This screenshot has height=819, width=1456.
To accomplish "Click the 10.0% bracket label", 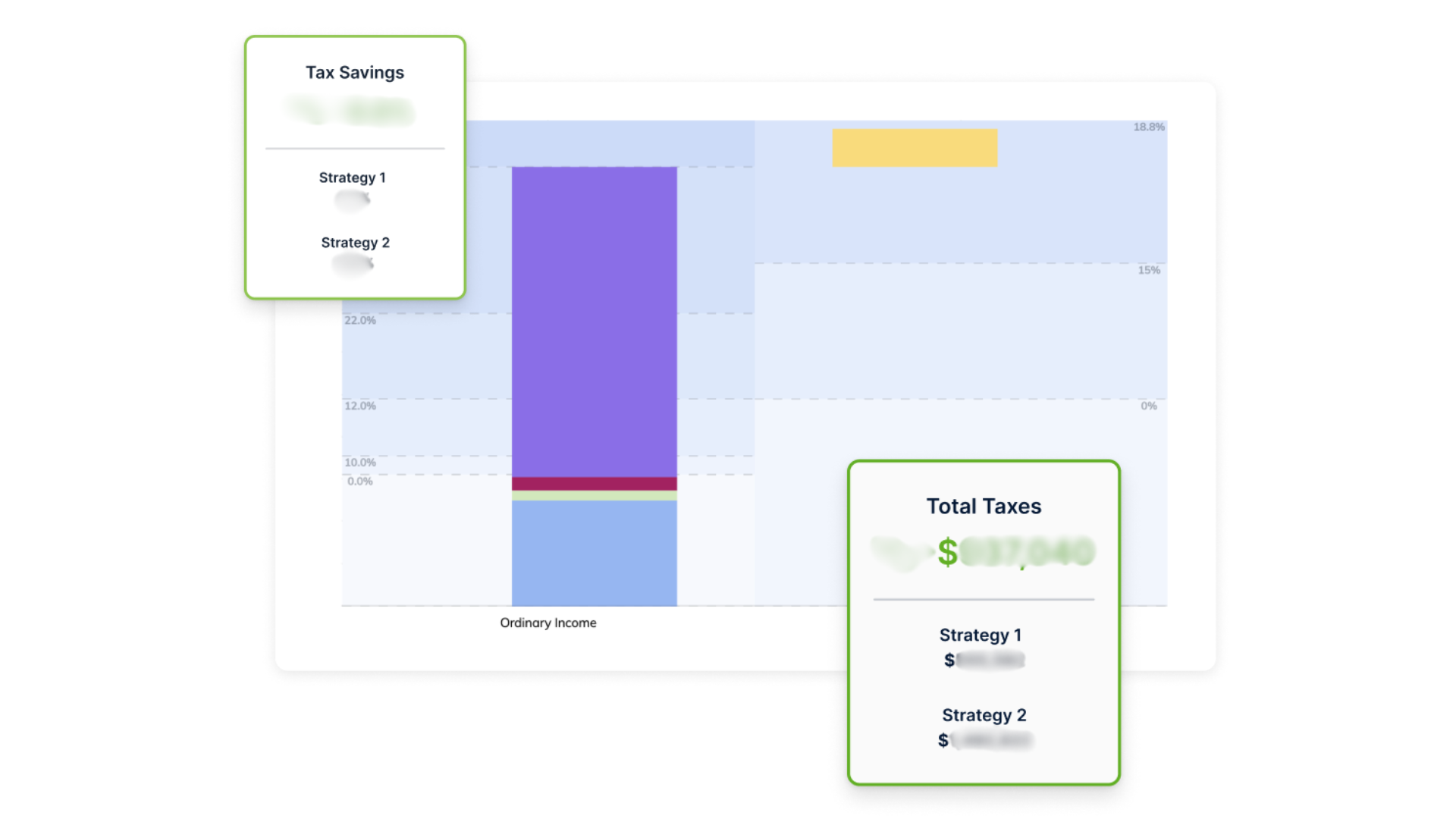I will [360, 463].
